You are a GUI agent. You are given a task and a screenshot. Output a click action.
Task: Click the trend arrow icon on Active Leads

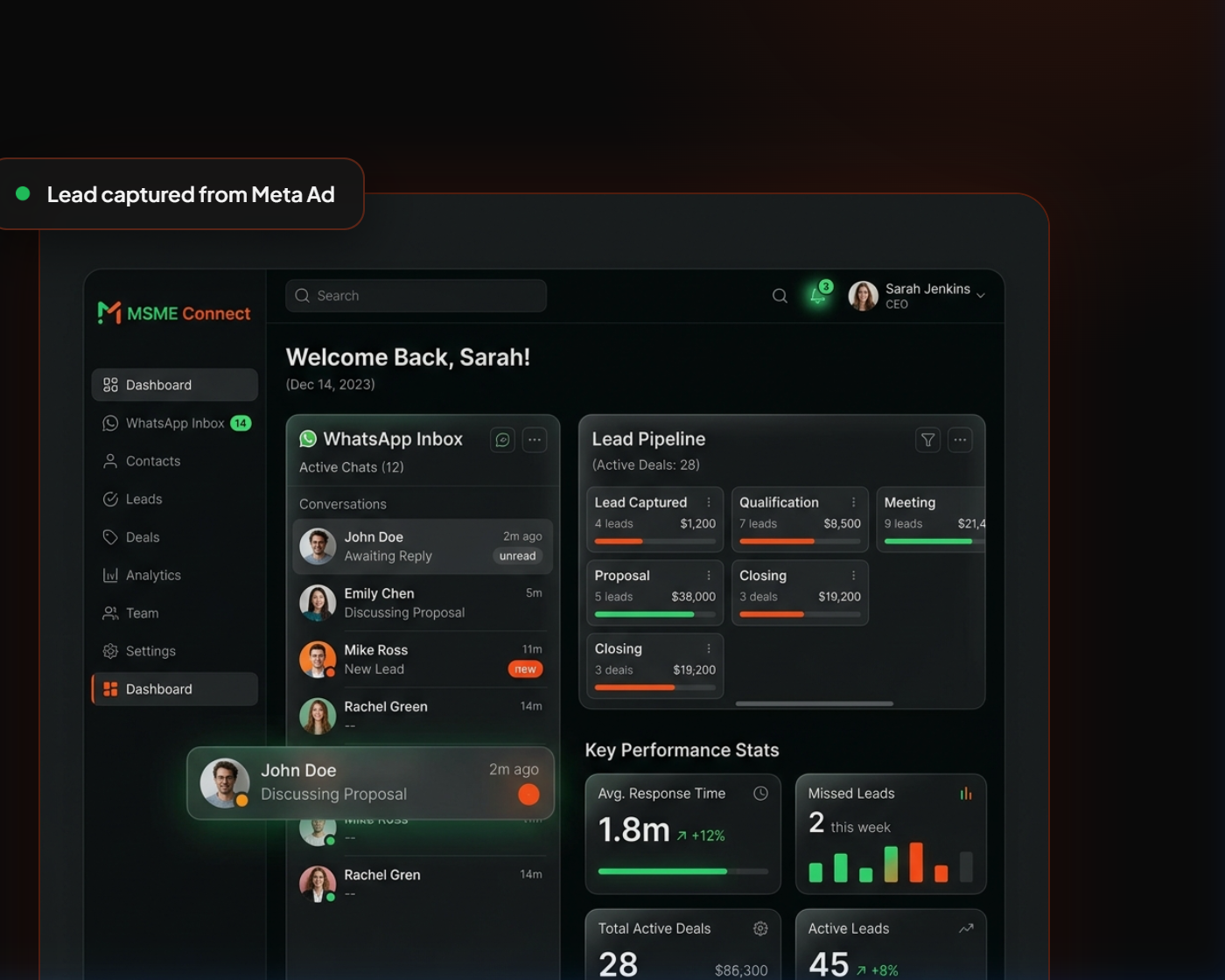click(x=966, y=928)
